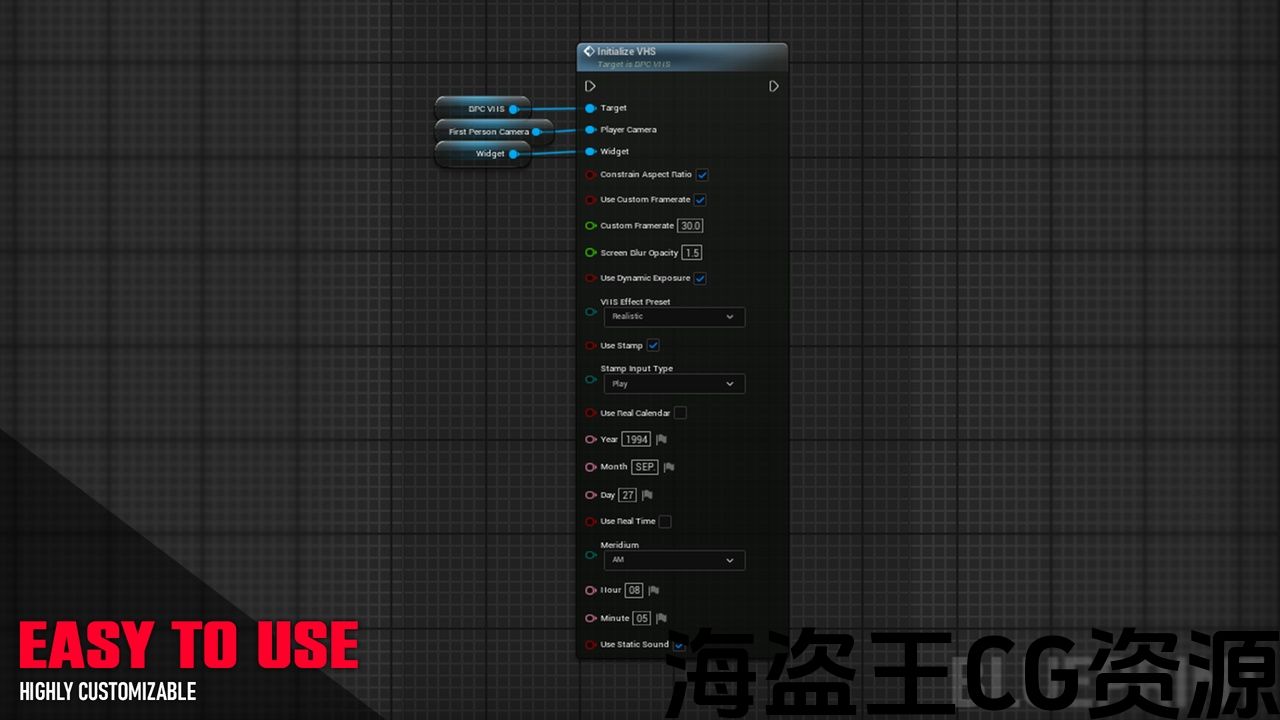Click the Widget input pin
Screen dimensions: 1280x720
click(590, 152)
